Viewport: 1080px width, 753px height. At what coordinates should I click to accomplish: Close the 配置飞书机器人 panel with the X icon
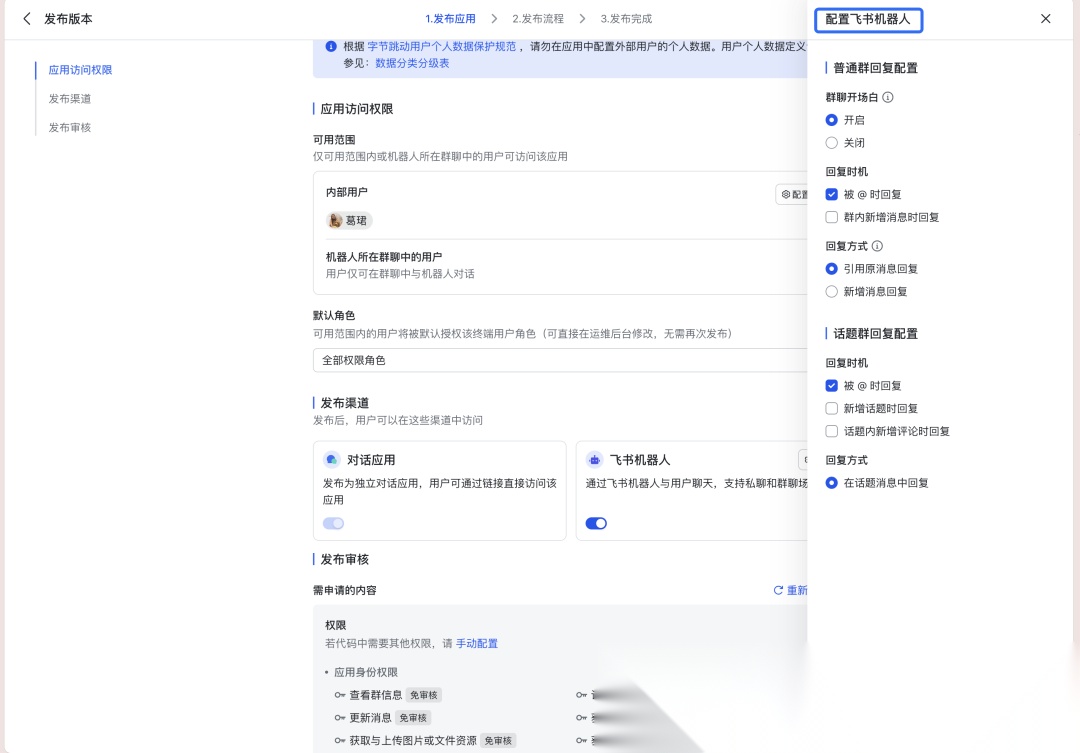coord(1046,19)
